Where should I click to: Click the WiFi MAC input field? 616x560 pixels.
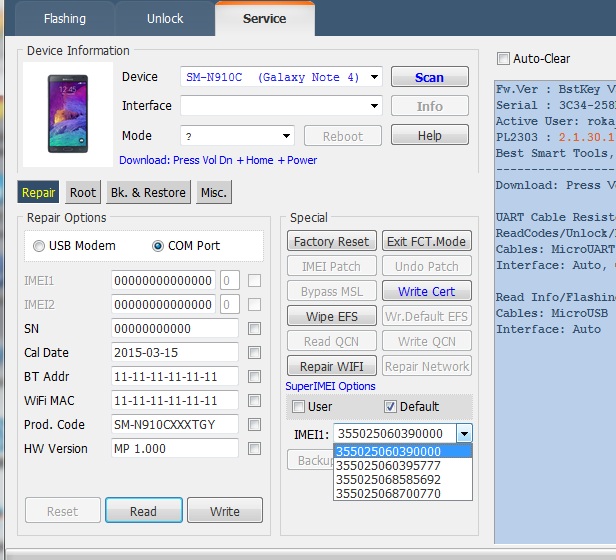(x=175, y=400)
